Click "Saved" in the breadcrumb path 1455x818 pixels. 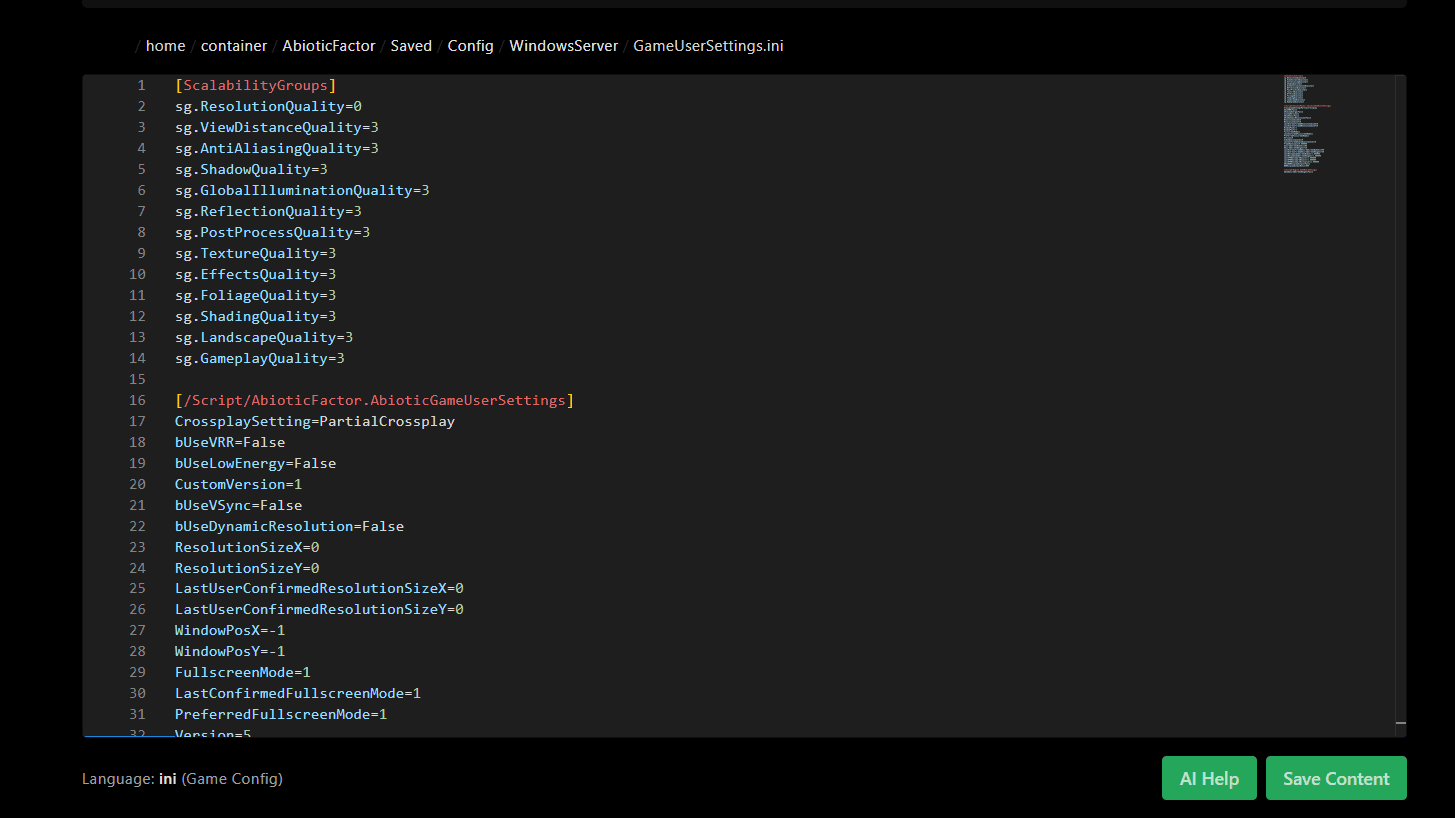coord(411,45)
